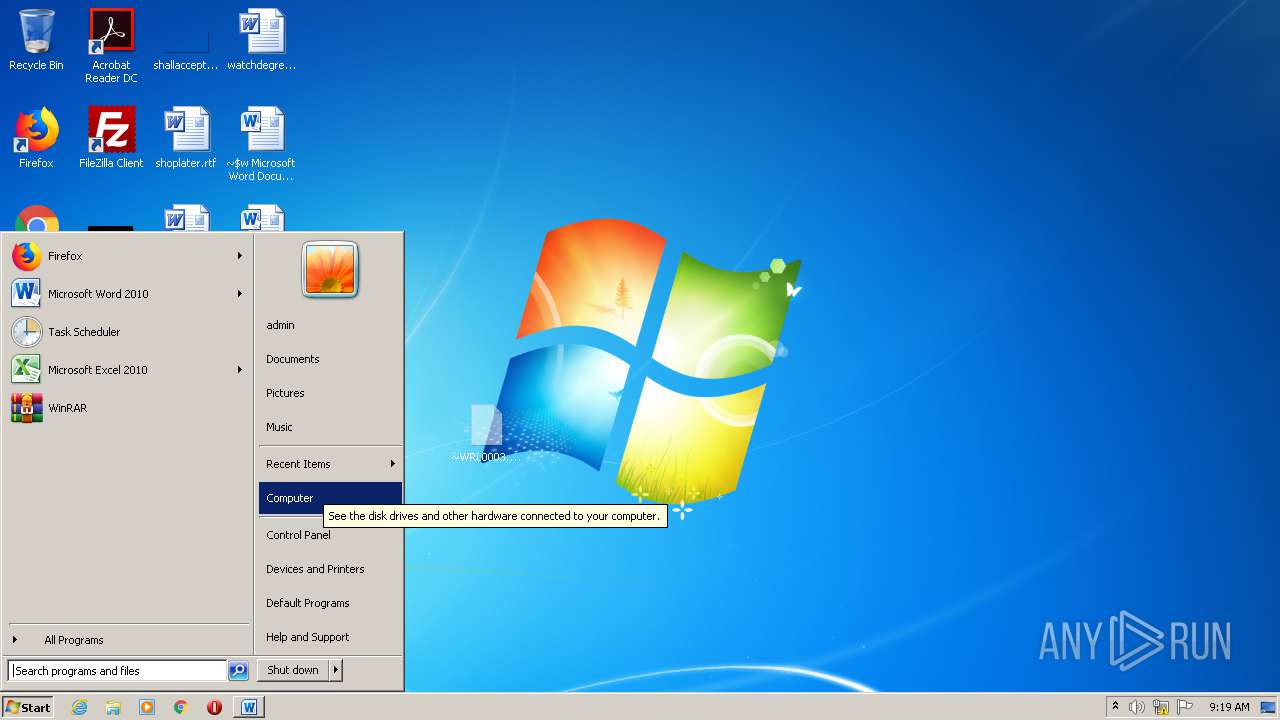Expand Microsoft Word 2010 jump list arrow
The width and height of the screenshot is (1280, 720).
pos(240,294)
